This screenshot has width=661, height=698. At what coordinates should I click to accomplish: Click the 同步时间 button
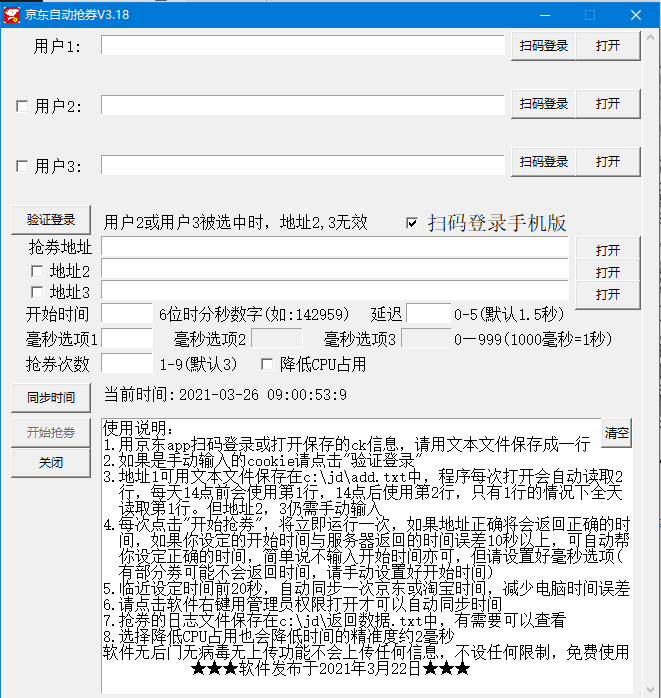(51, 398)
